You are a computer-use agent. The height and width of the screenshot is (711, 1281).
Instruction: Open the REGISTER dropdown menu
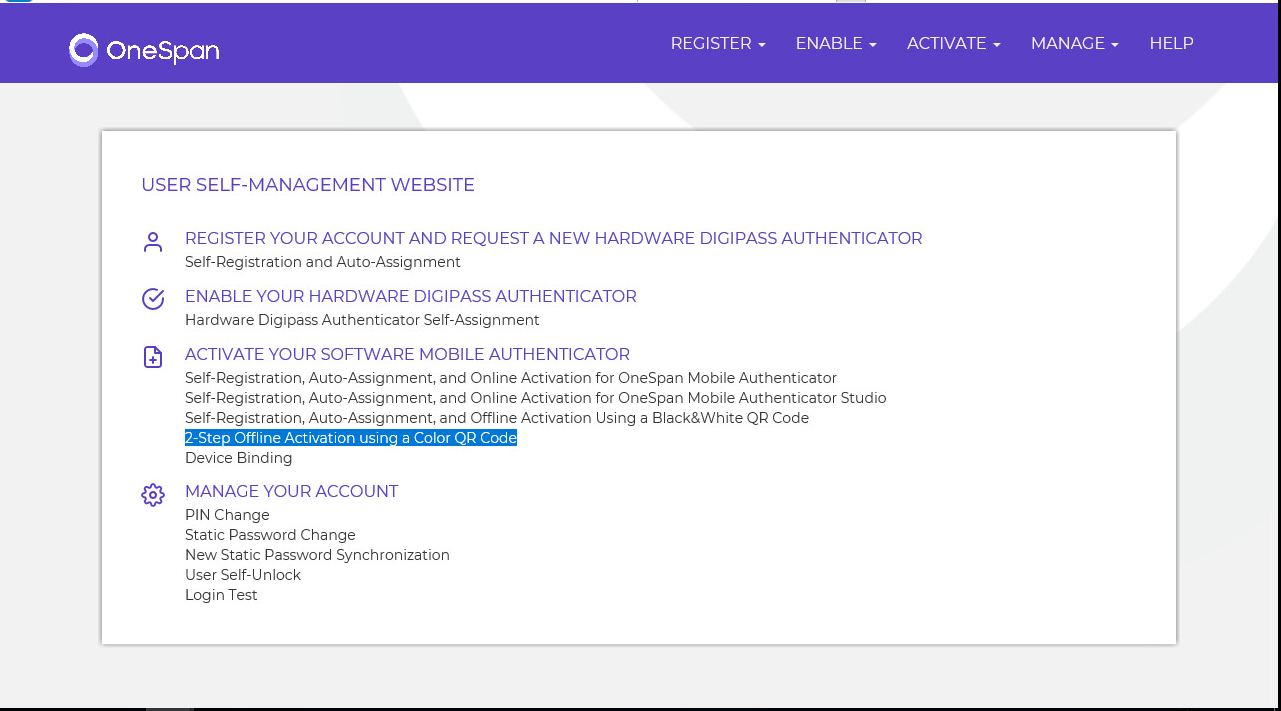[718, 43]
